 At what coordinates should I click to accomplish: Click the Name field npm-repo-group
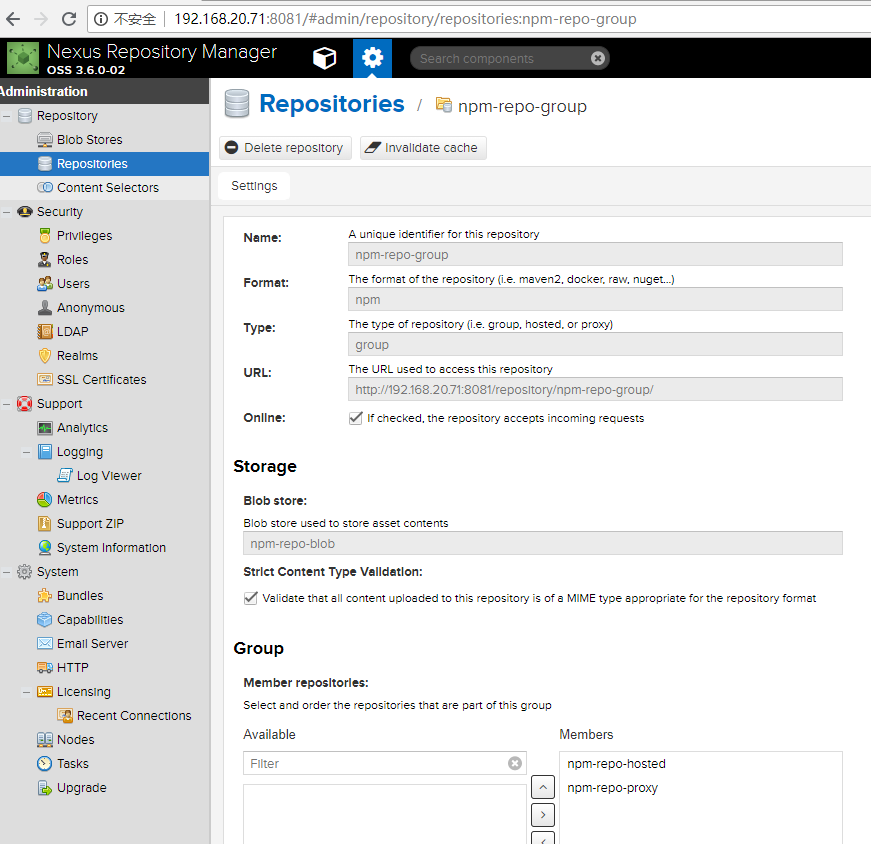pyautogui.click(x=595, y=254)
